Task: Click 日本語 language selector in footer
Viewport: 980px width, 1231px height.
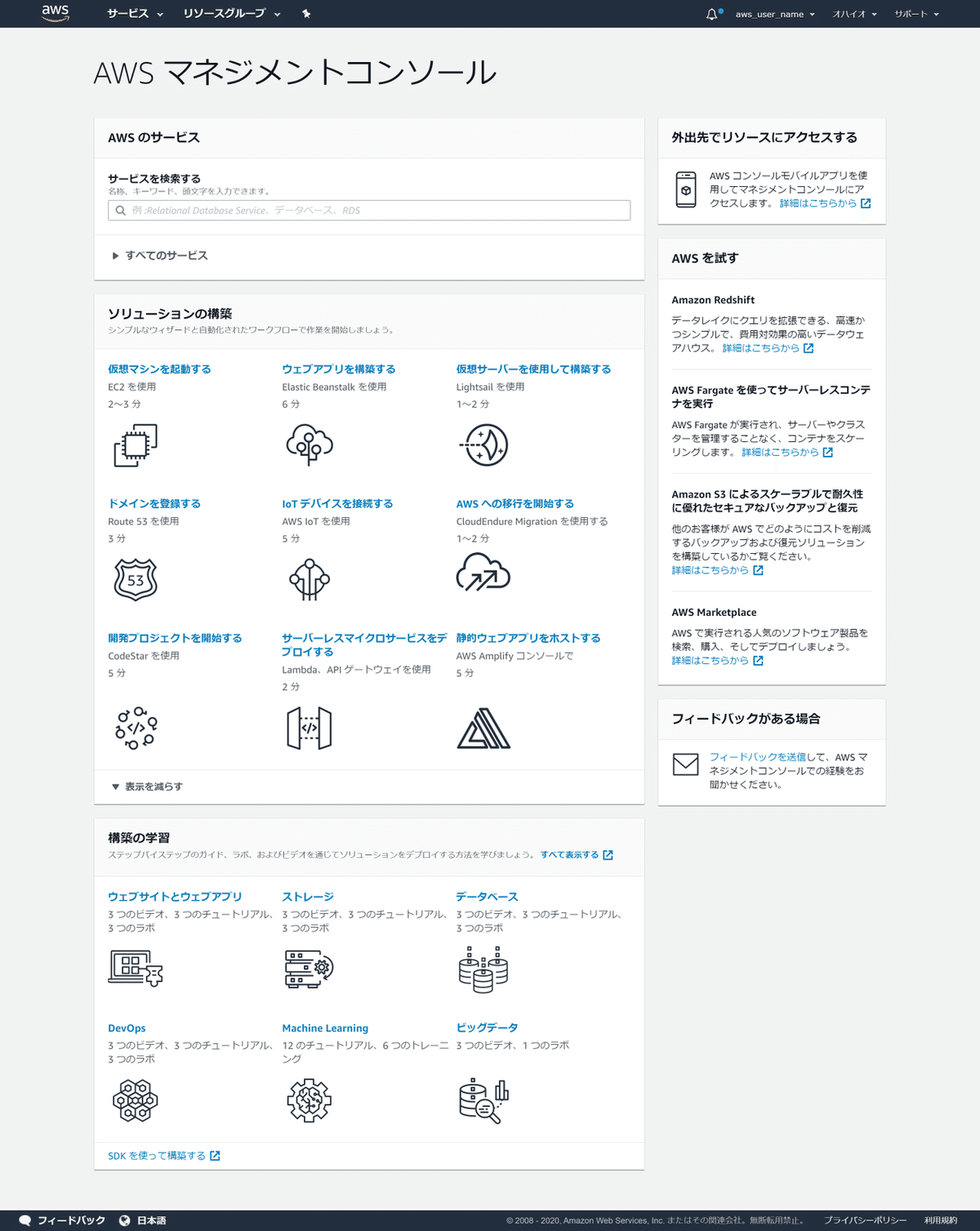Action: coord(143,1220)
